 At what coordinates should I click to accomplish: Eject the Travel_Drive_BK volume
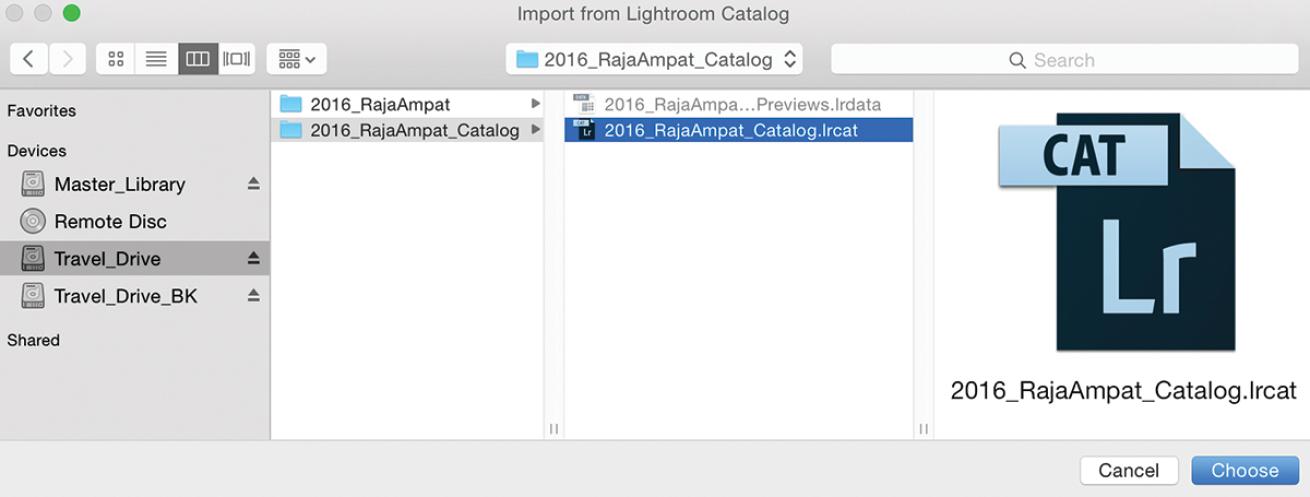(253, 295)
